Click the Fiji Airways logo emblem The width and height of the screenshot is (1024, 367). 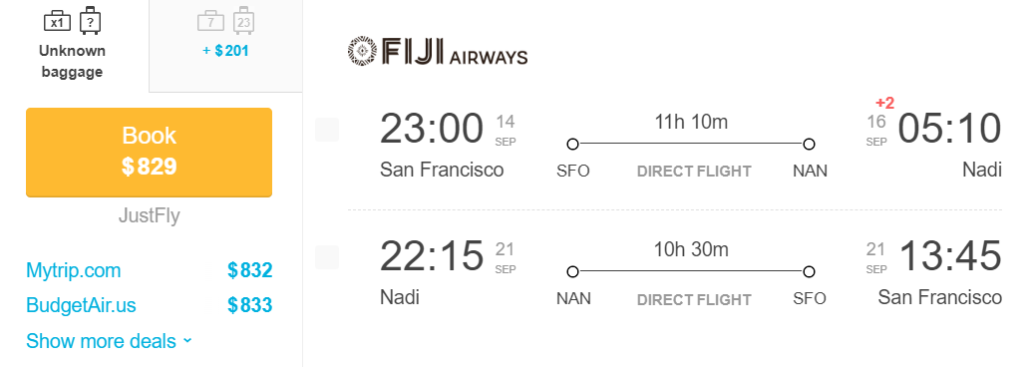point(362,52)
